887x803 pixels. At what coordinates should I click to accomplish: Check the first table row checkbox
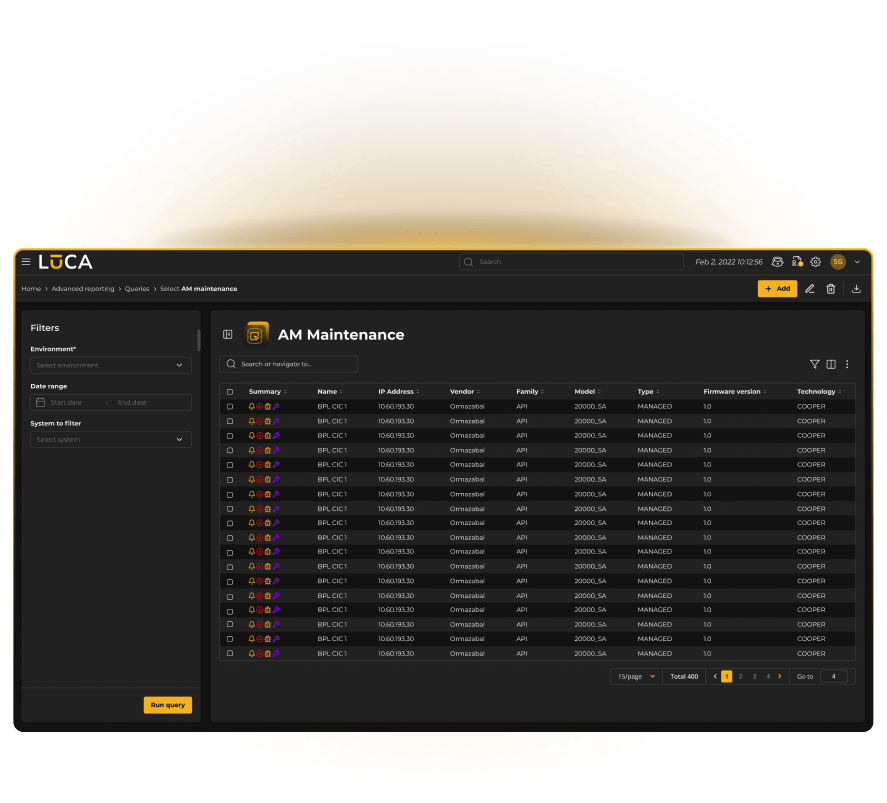tap(230, 407)
